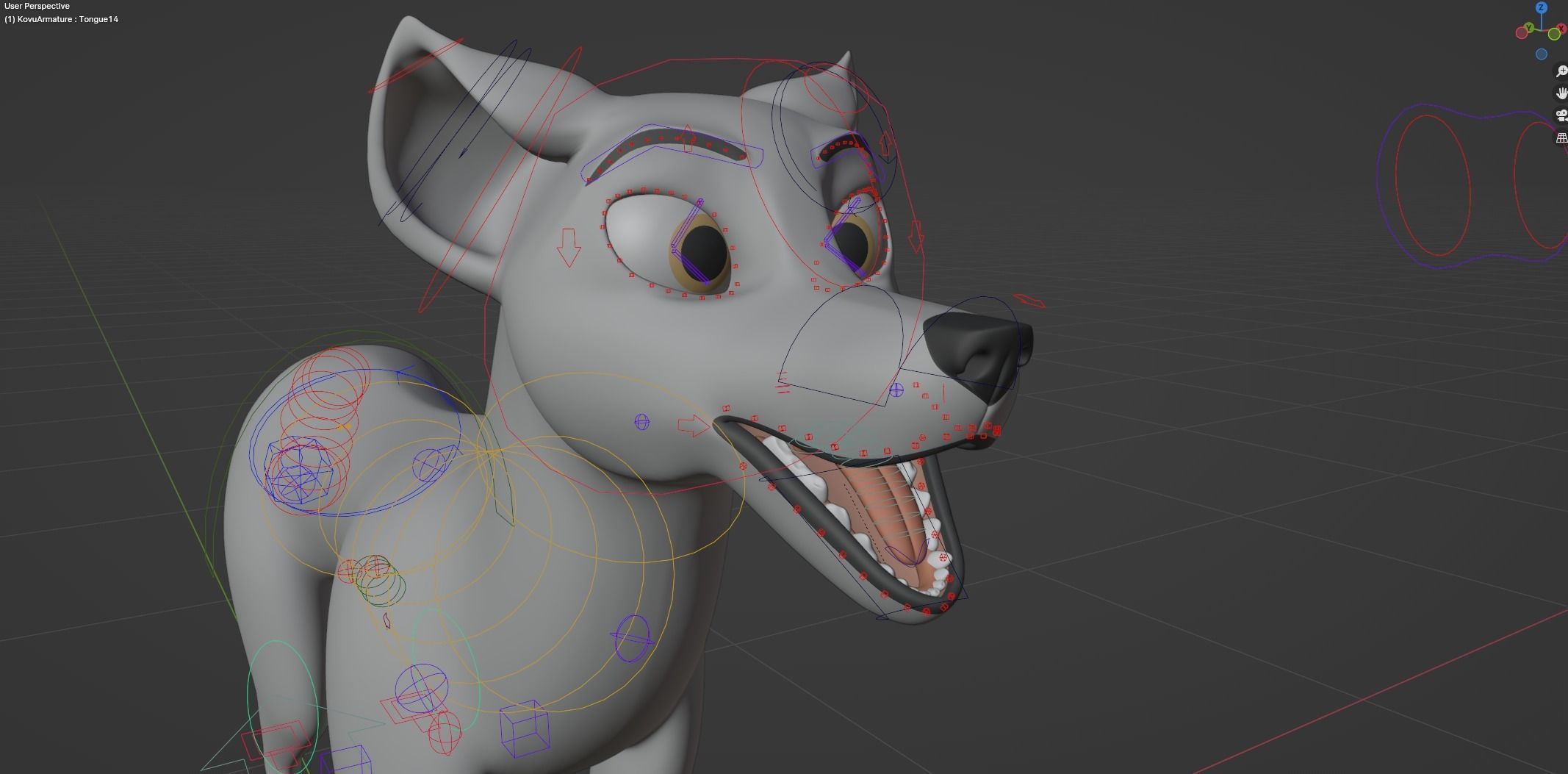Image resolution: width=1568 pixels, height=774 pixels.
Task: Click the 'User Perspective' label
Action: tap(37, 6)
